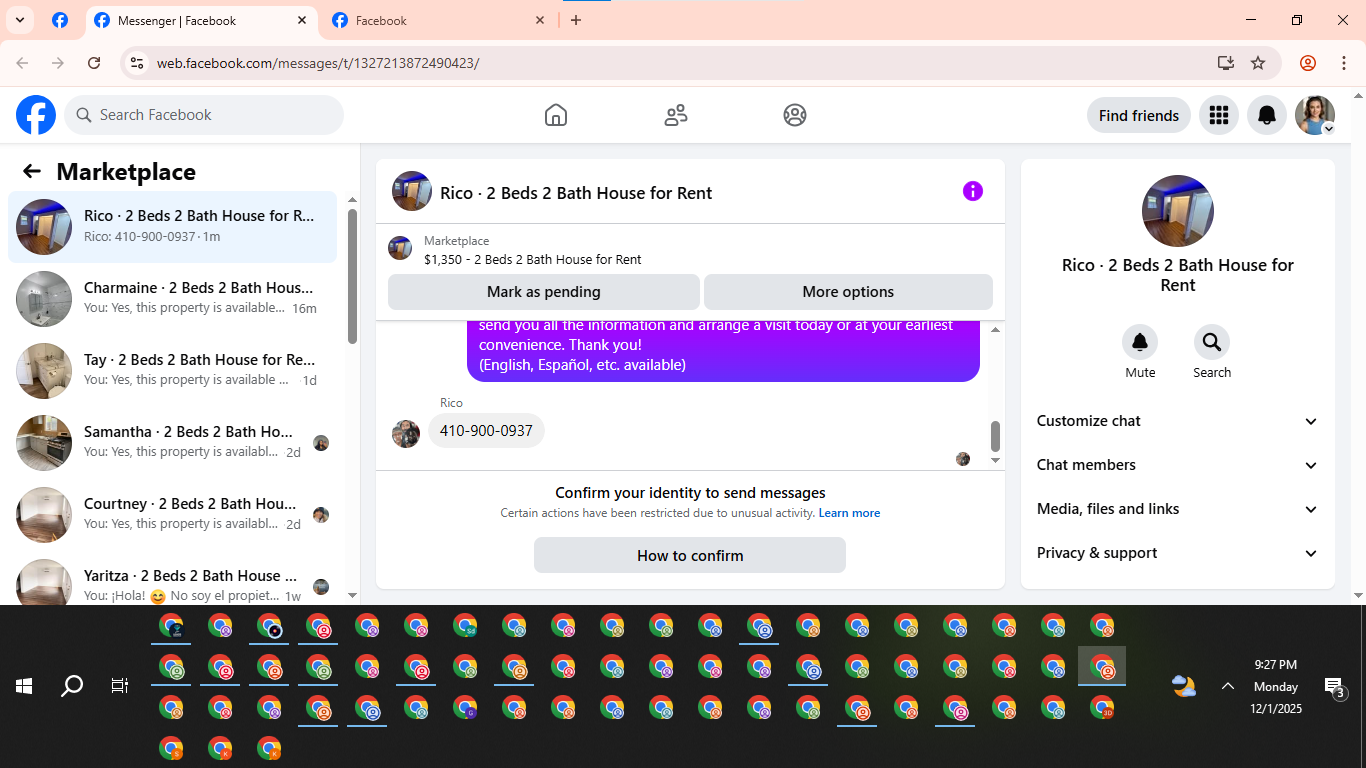Screen dimensions: 1366x768
Task: Open the weather widget in taskbar
Action: pyautogui.click(x=1184, y=686)
